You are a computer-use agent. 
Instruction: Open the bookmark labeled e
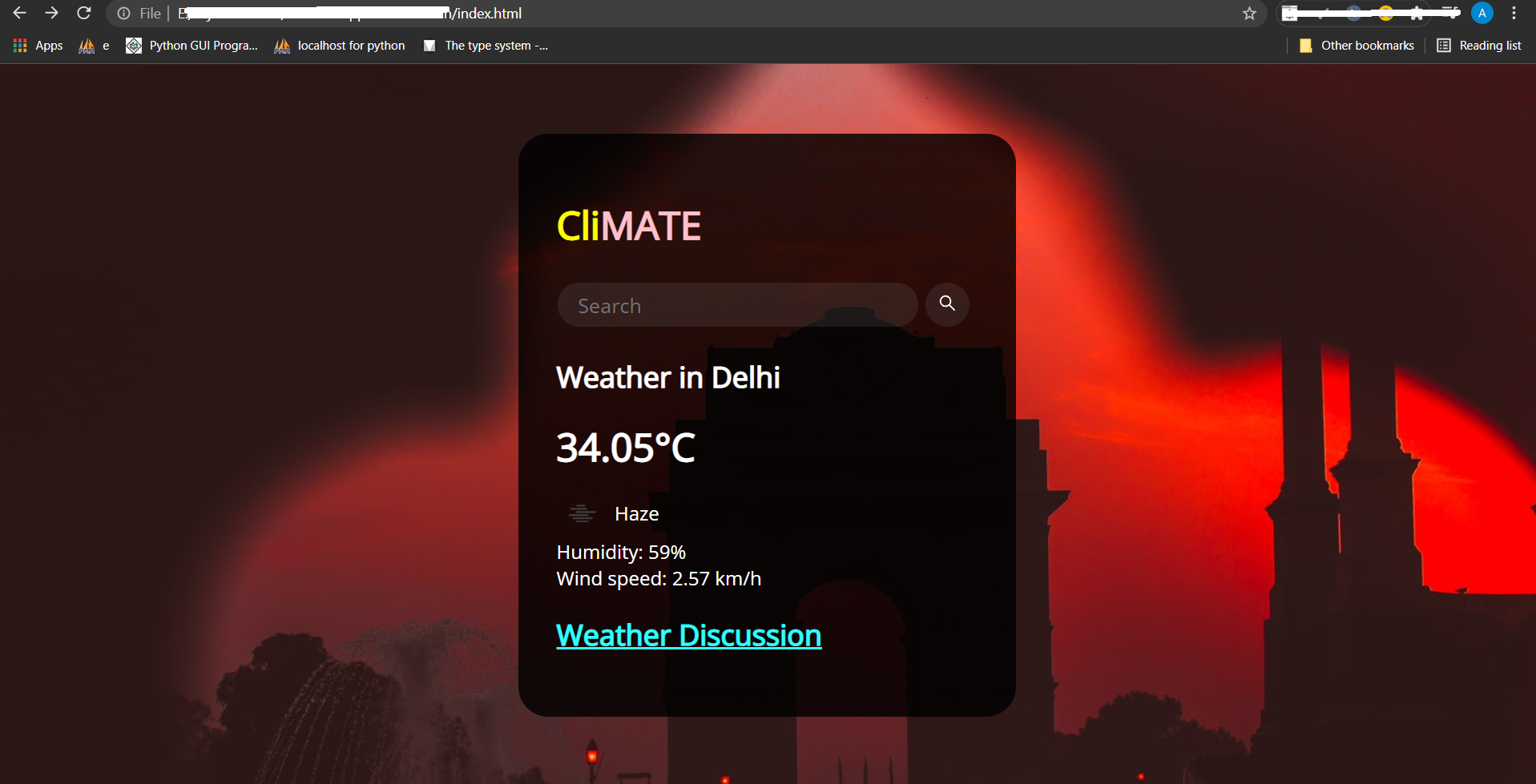click(94, 46)
